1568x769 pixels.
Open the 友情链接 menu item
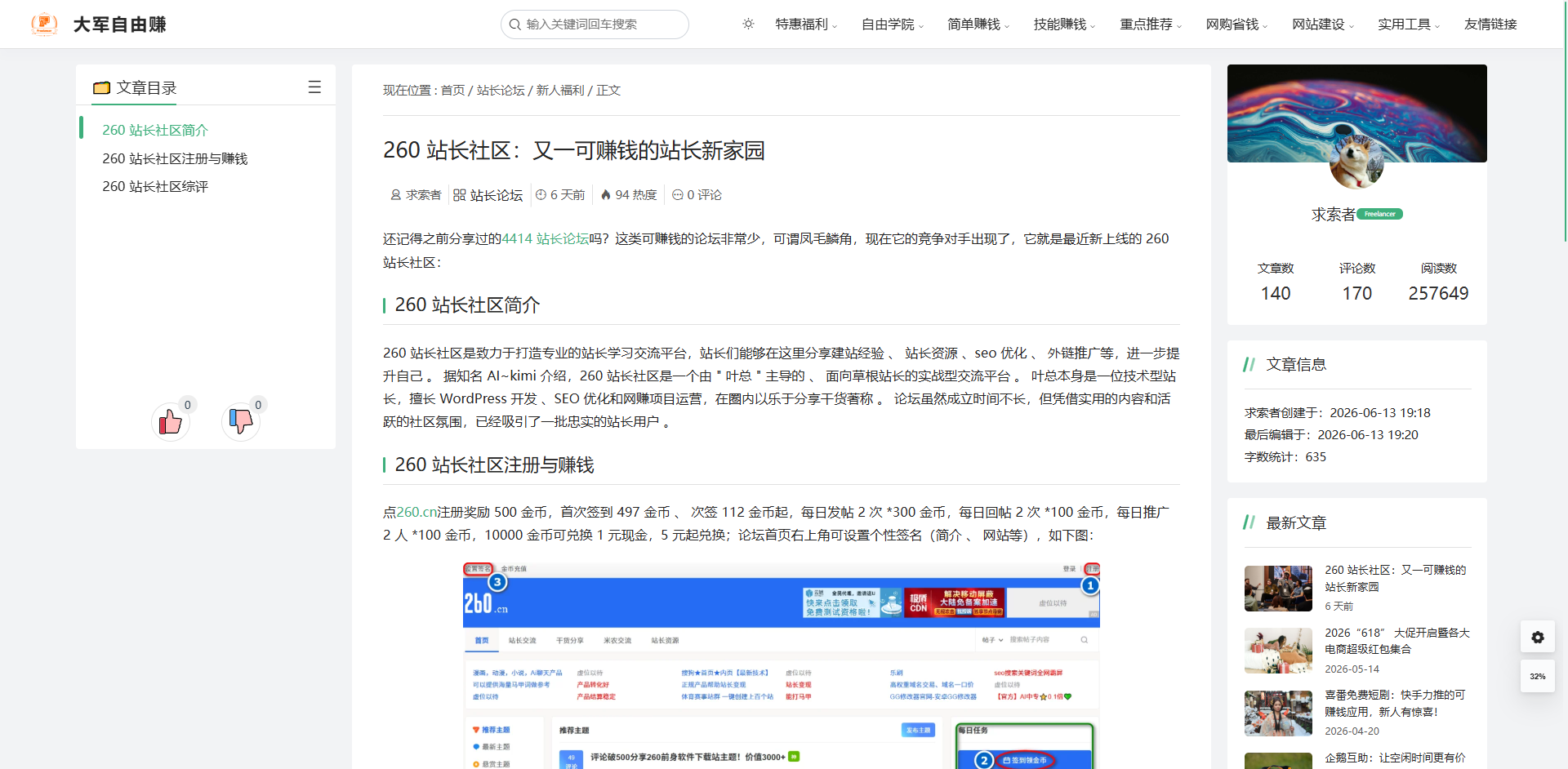click(x=1490, y=24)
